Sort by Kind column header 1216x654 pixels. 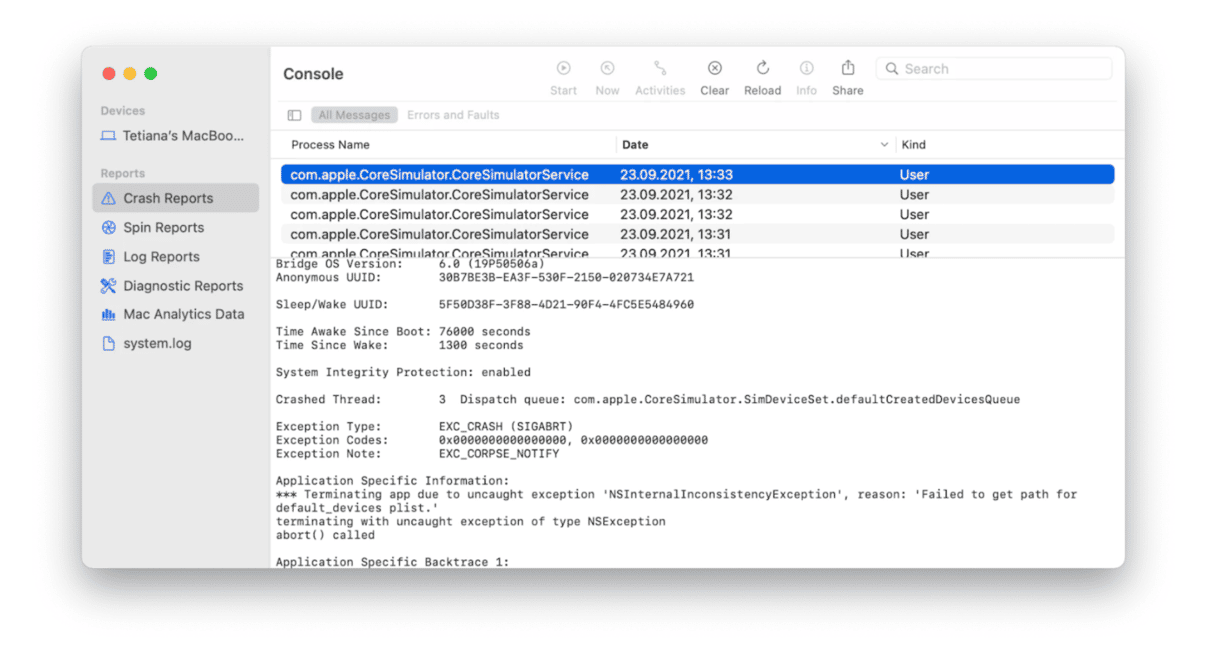pyautogui.click(x=913, y=145)
